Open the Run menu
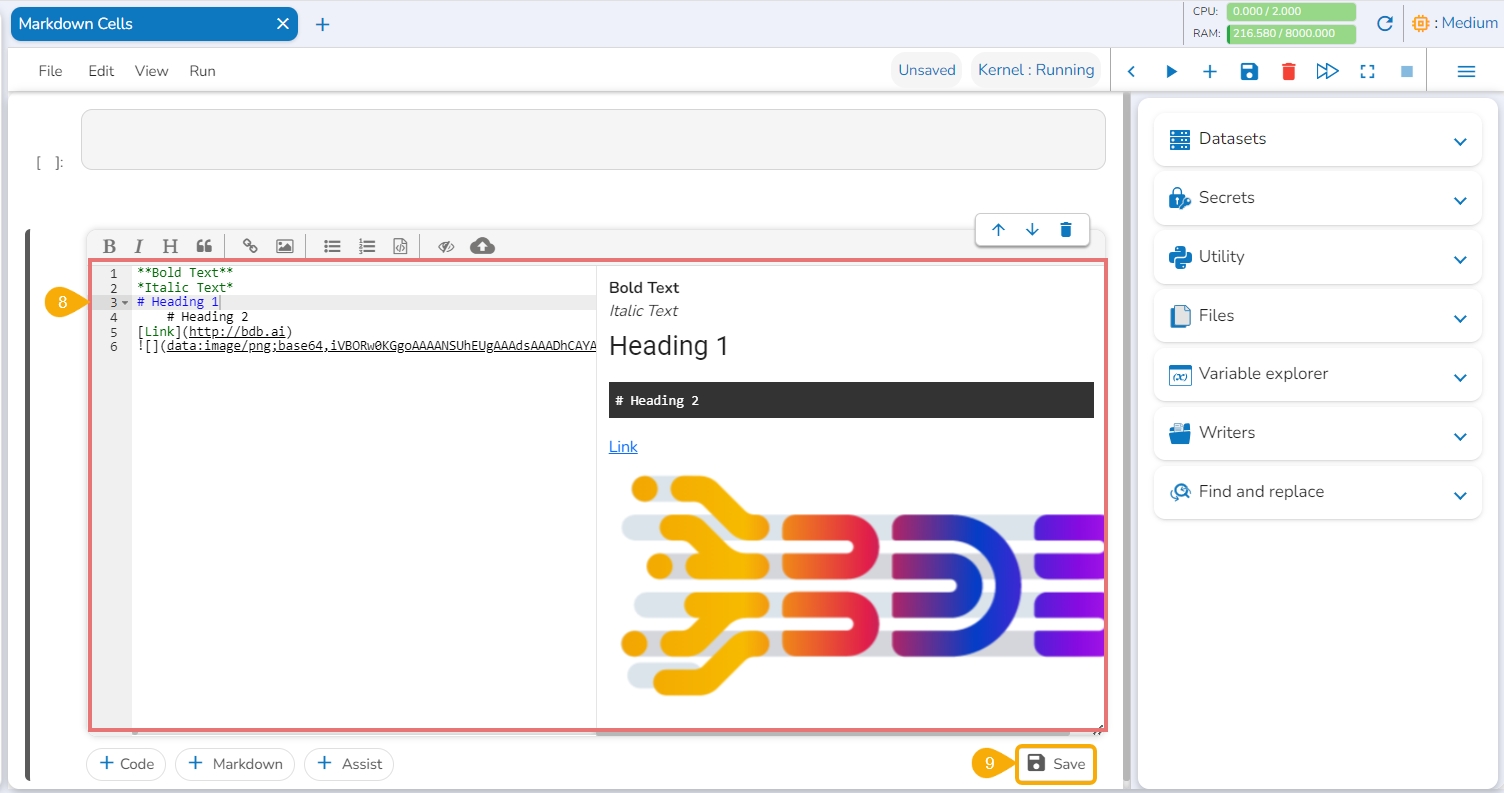1504x793 pixels. pos(202,71)
